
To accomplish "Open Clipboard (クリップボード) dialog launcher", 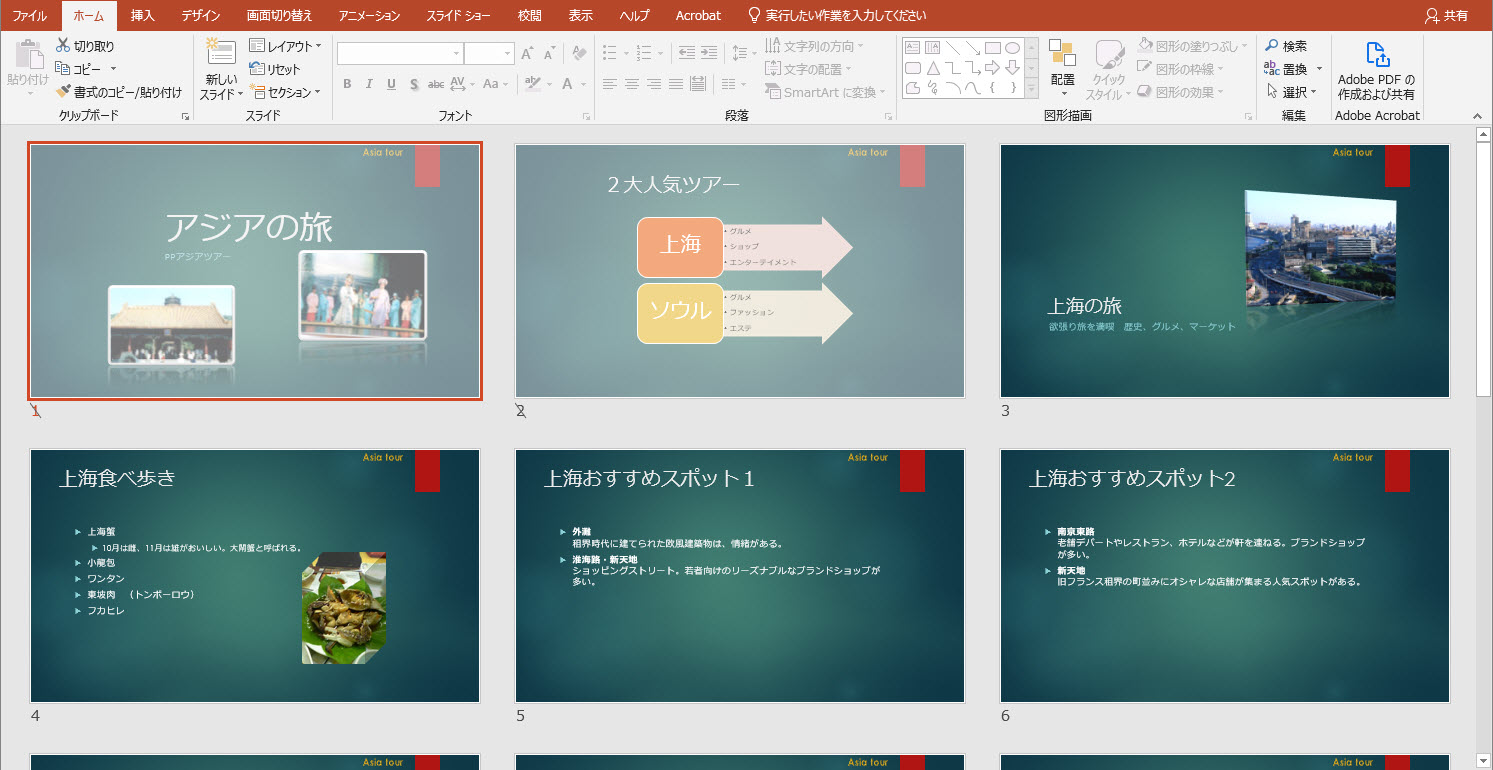I will (x=185, y=117).
